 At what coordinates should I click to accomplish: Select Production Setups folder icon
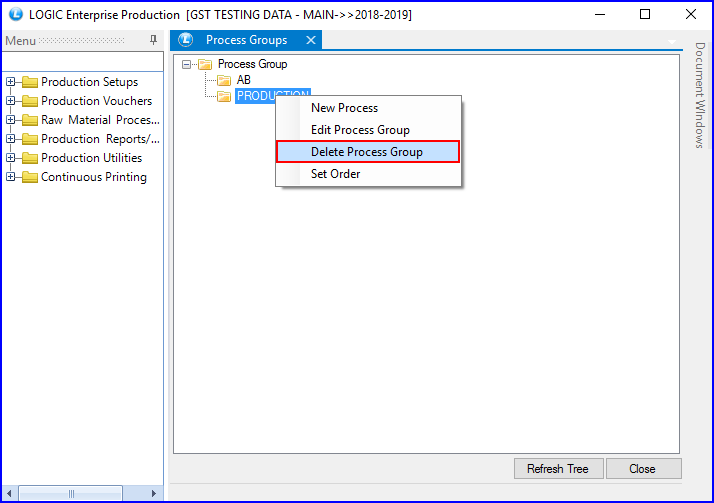[x=30, y=82]
